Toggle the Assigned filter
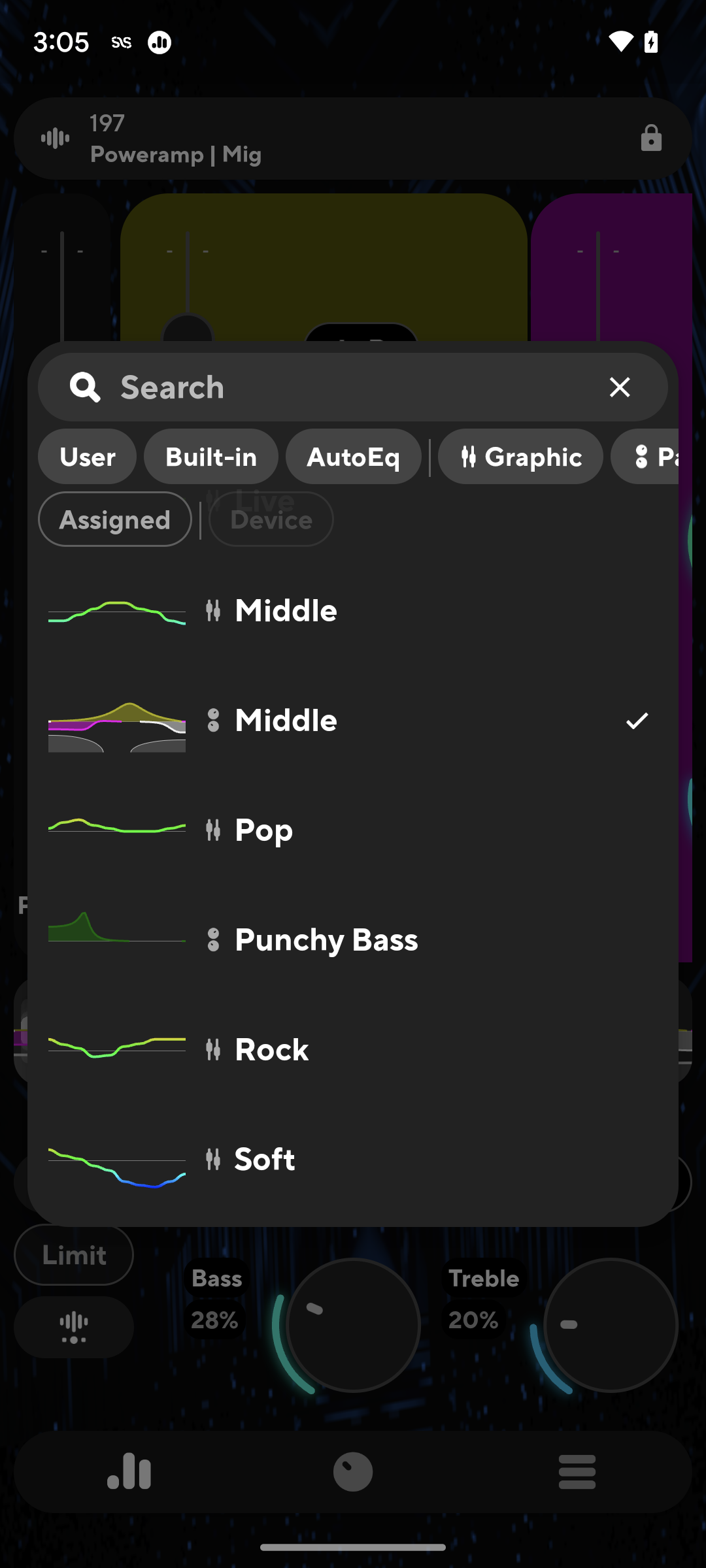This screenshot has width=706, height=1568. [x=114, y=519]
